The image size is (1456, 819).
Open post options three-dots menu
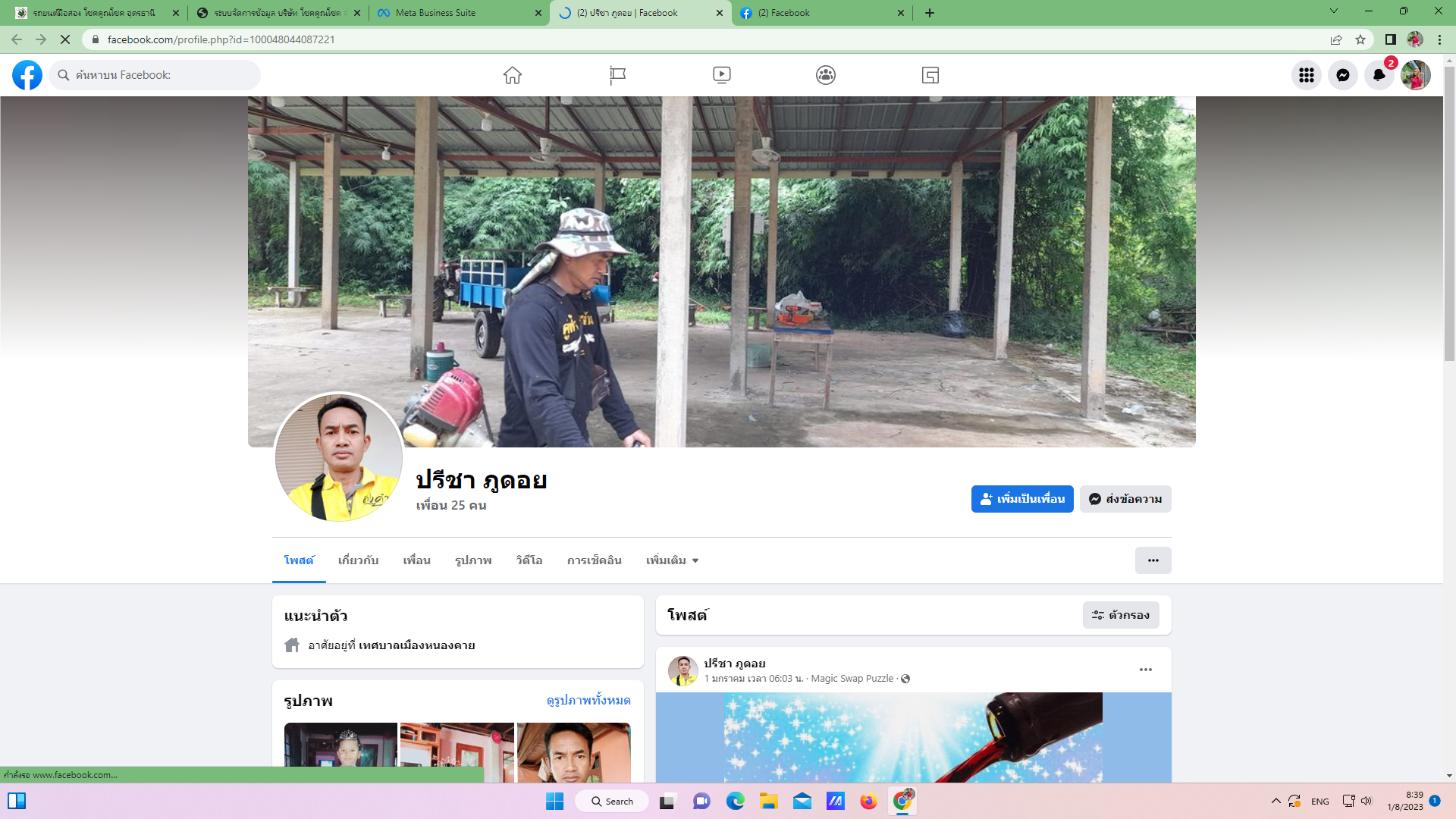pos(1145,670)
